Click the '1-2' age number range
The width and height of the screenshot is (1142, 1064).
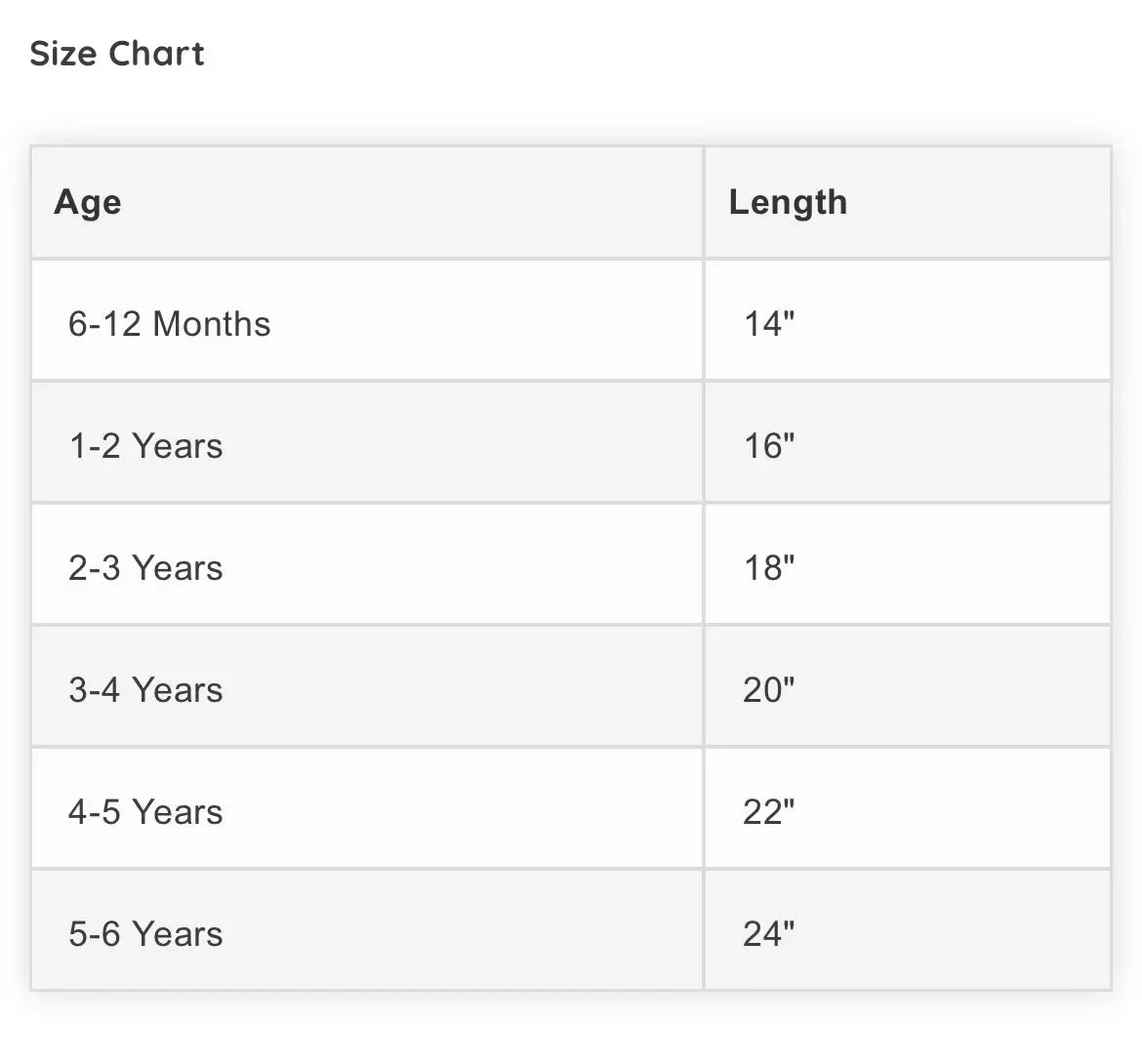point(96,446)
